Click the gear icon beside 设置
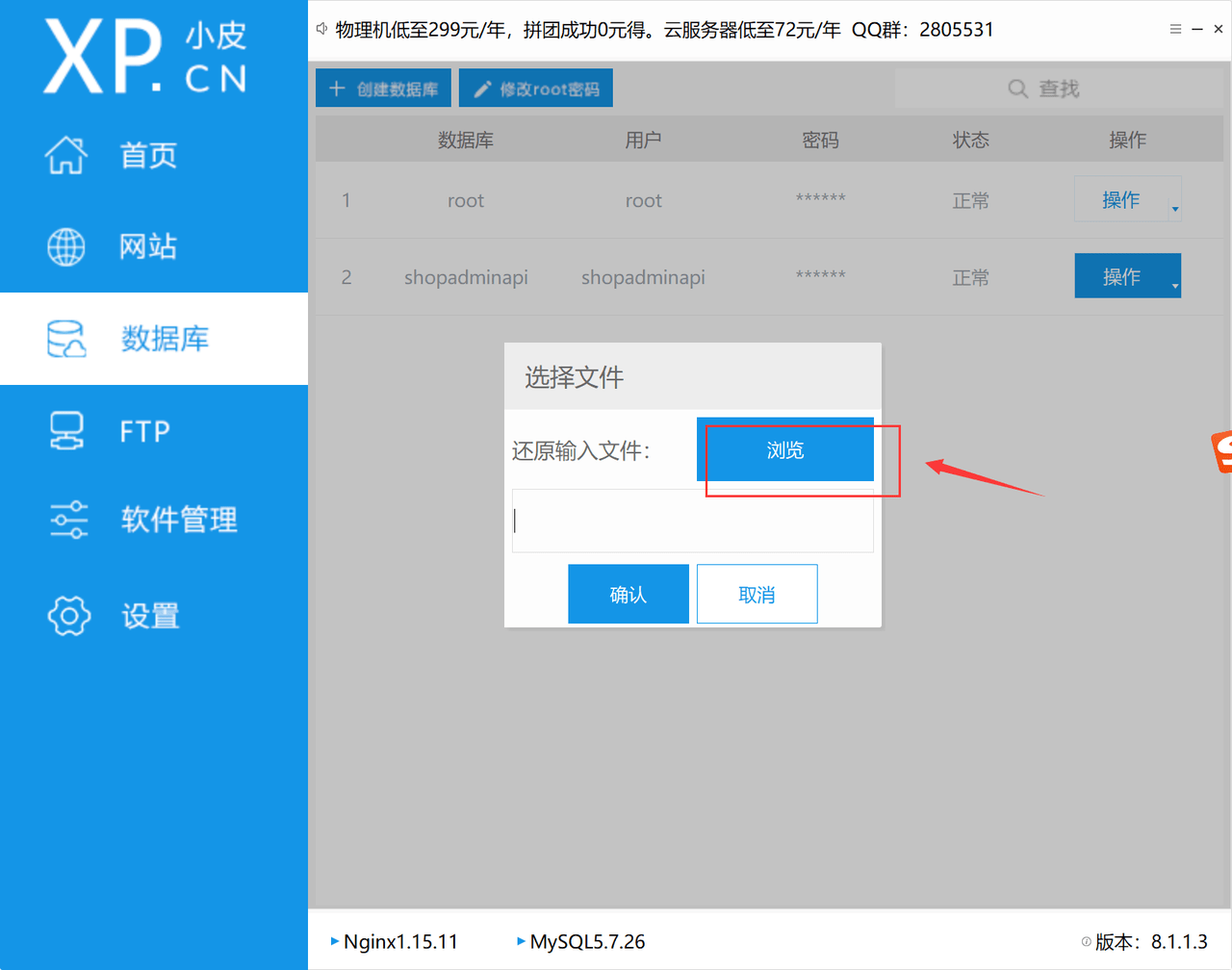The width and height of the screenshot is (1232, 970). pyautogui.click(x=68, y=616)
